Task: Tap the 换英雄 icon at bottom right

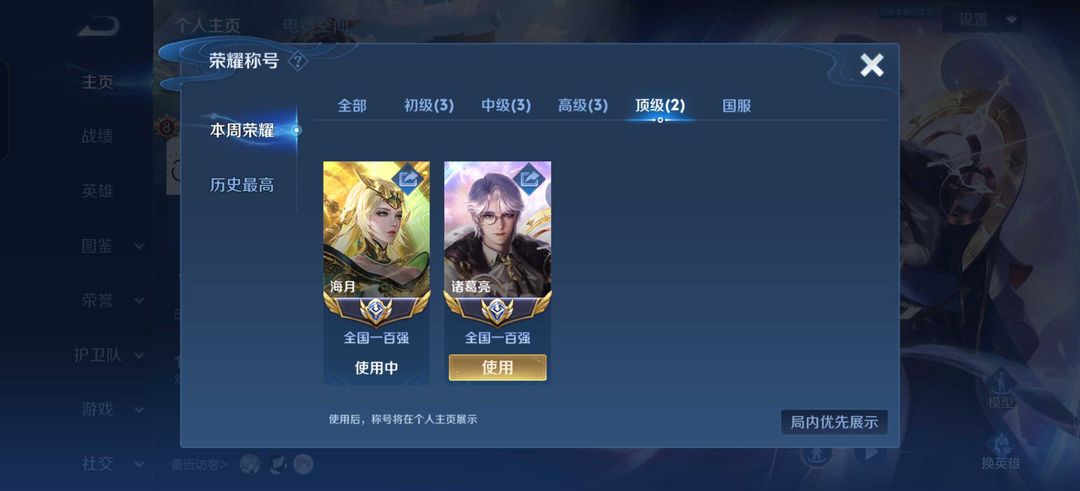Action: 1000,452
